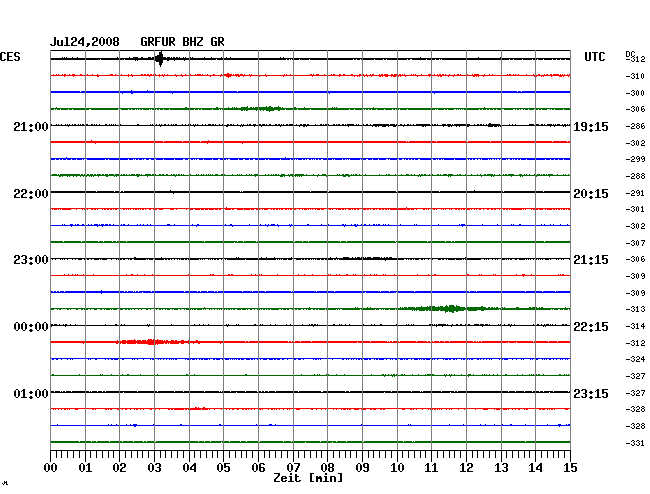Click the black thickened signal on 23:00 trace
This screenshot has width=650, height=494.
(x=366, y=259)
